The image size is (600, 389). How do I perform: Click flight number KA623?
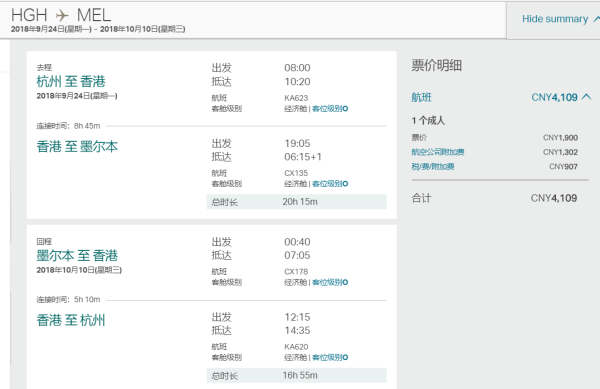point(296,98)
